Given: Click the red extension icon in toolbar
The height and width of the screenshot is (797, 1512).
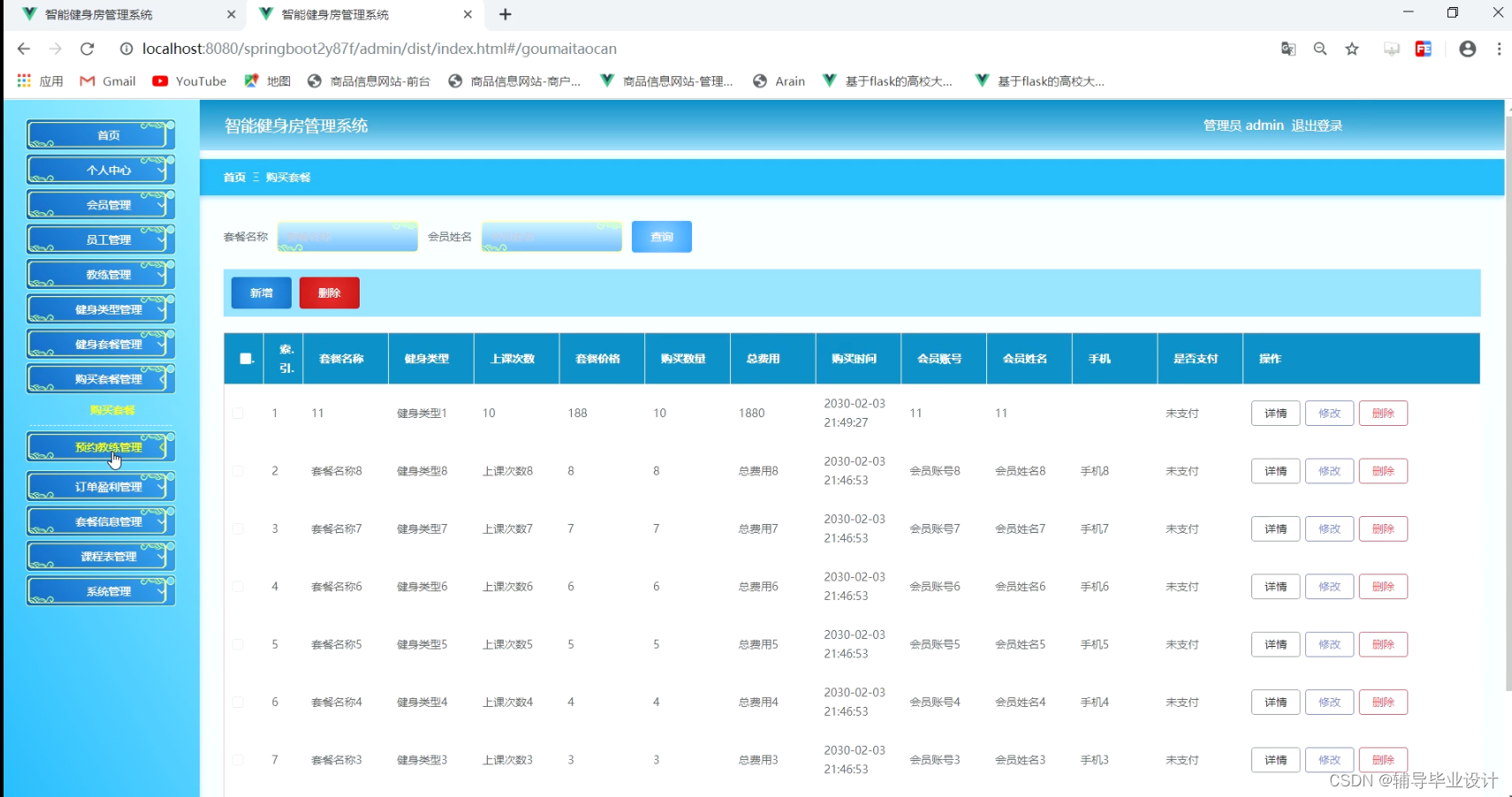Looking at the screenshot, I should point(1424,49).
